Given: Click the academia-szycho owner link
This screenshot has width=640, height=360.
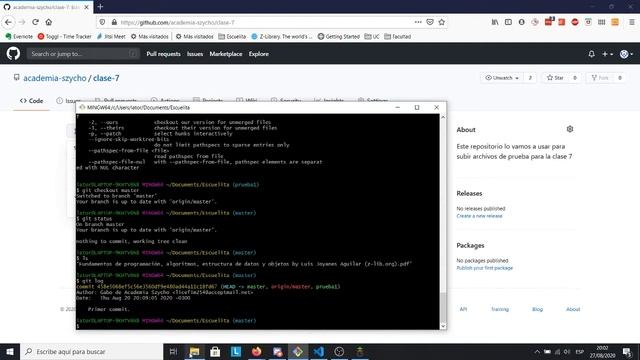Looking at the screenshot, I should click(x=55, y=78).
